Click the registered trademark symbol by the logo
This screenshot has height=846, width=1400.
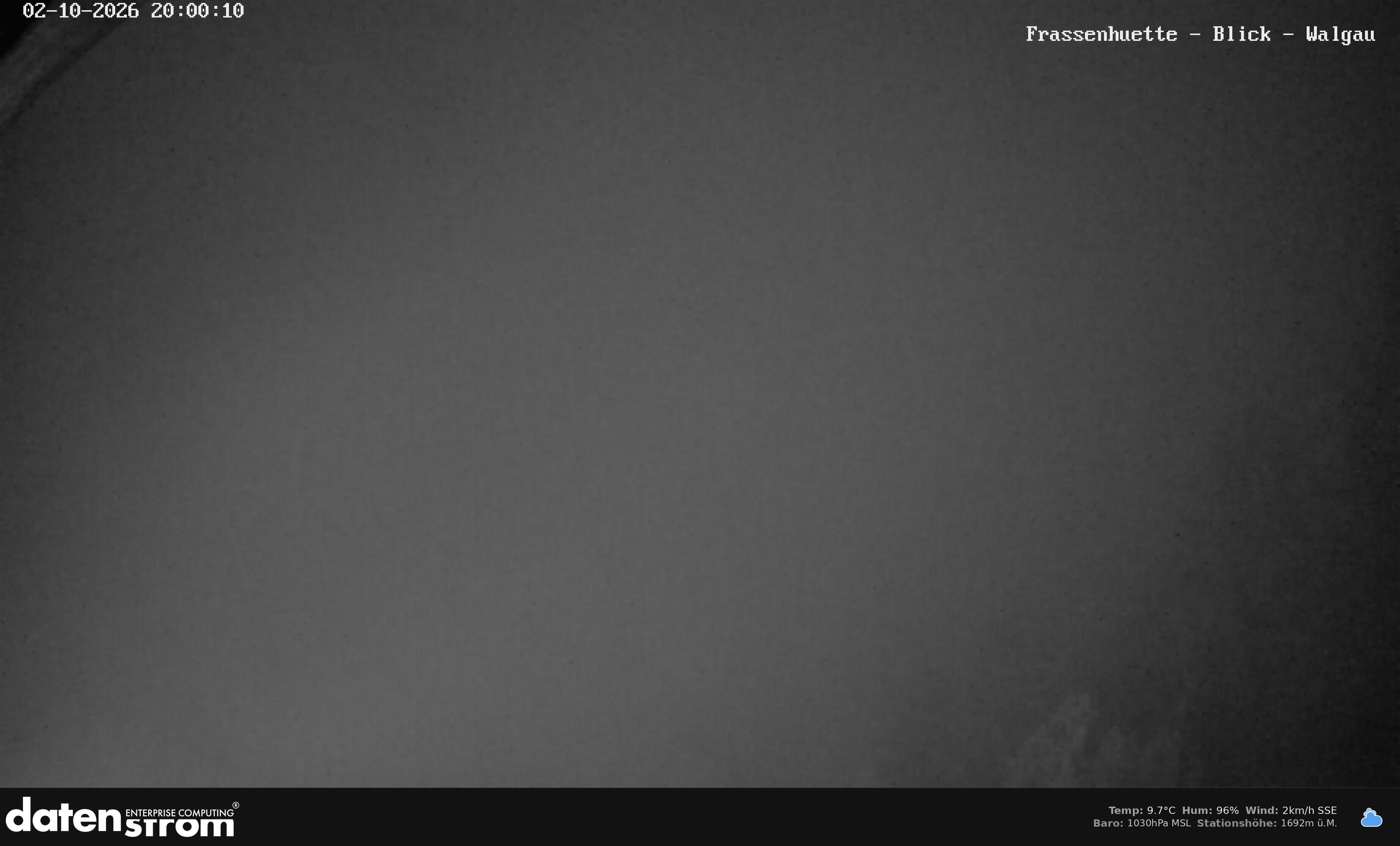pos(236,805)
